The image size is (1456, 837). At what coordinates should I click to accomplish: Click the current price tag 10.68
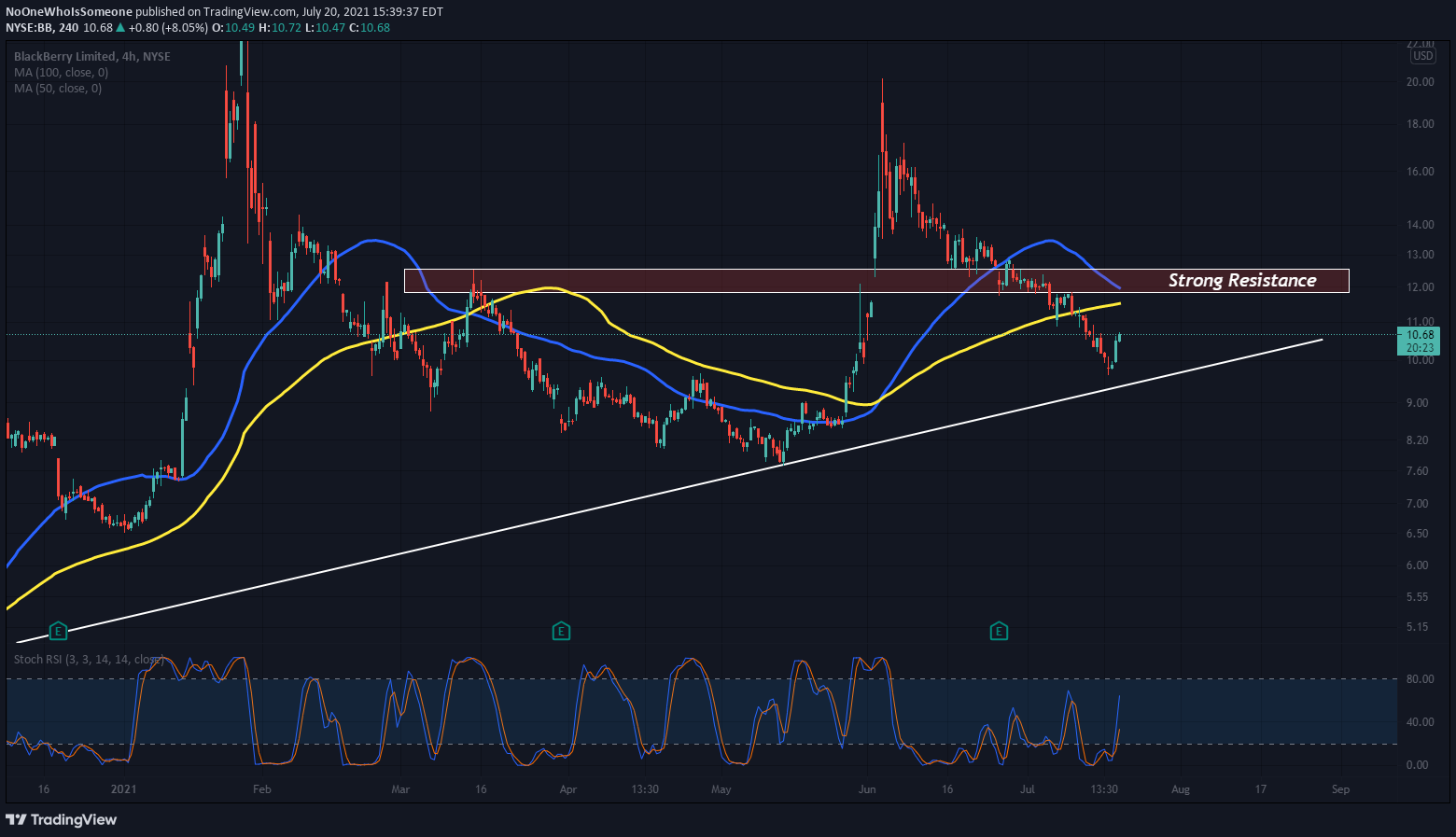point(1420,334)
